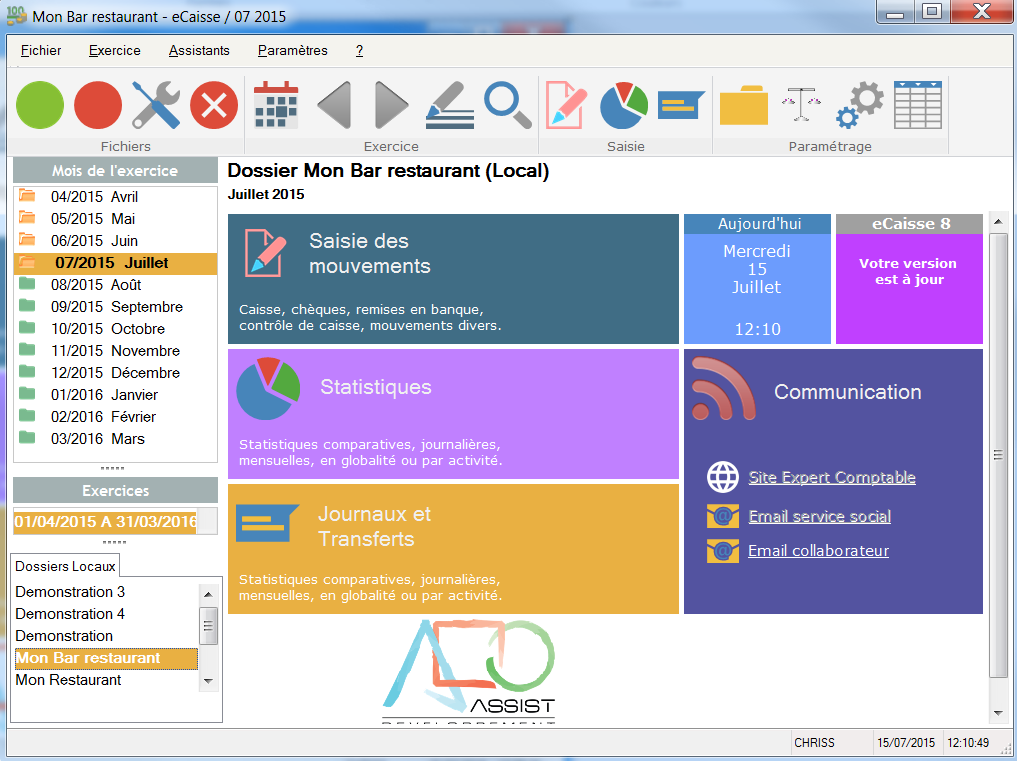Click the pencil-and-page Saisie toolbar icon
Image resolution: width=1017 pixels, height=761 pixels.
coord(566,105)
